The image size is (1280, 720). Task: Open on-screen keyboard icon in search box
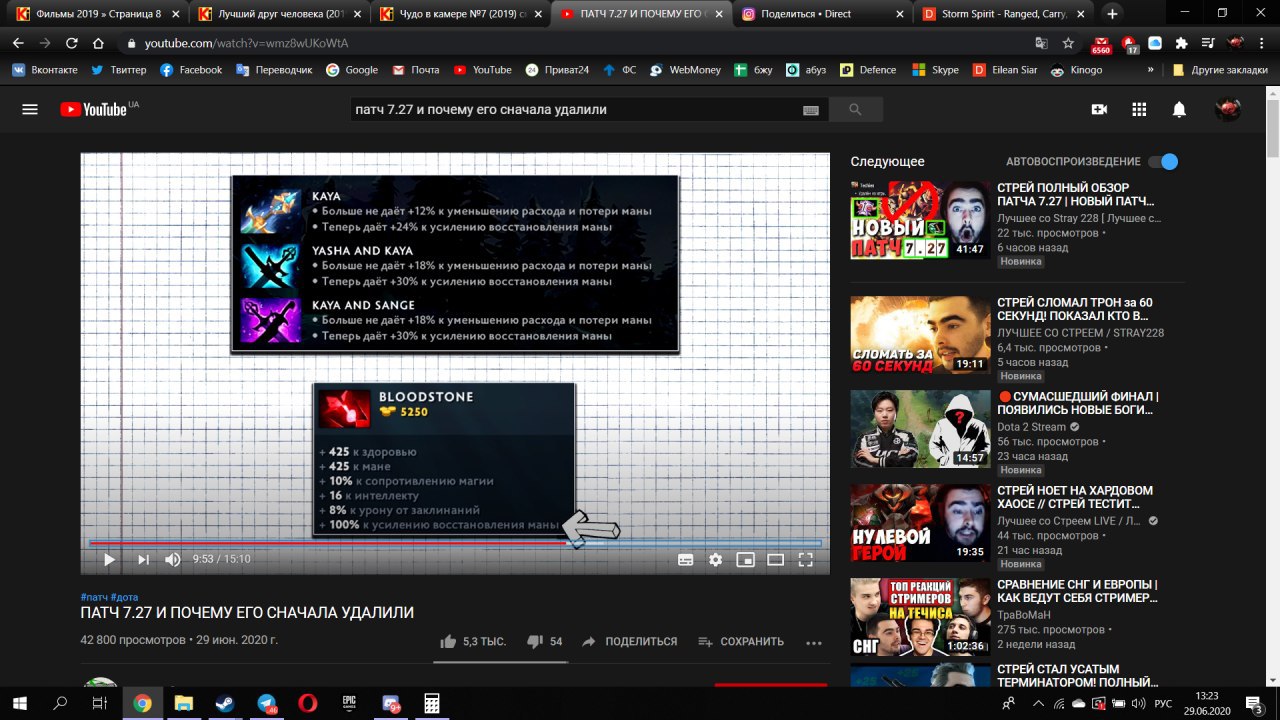click(810, 110)
